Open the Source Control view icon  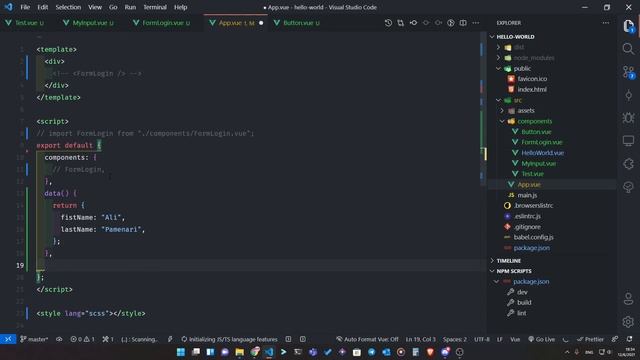click(629, 72)
